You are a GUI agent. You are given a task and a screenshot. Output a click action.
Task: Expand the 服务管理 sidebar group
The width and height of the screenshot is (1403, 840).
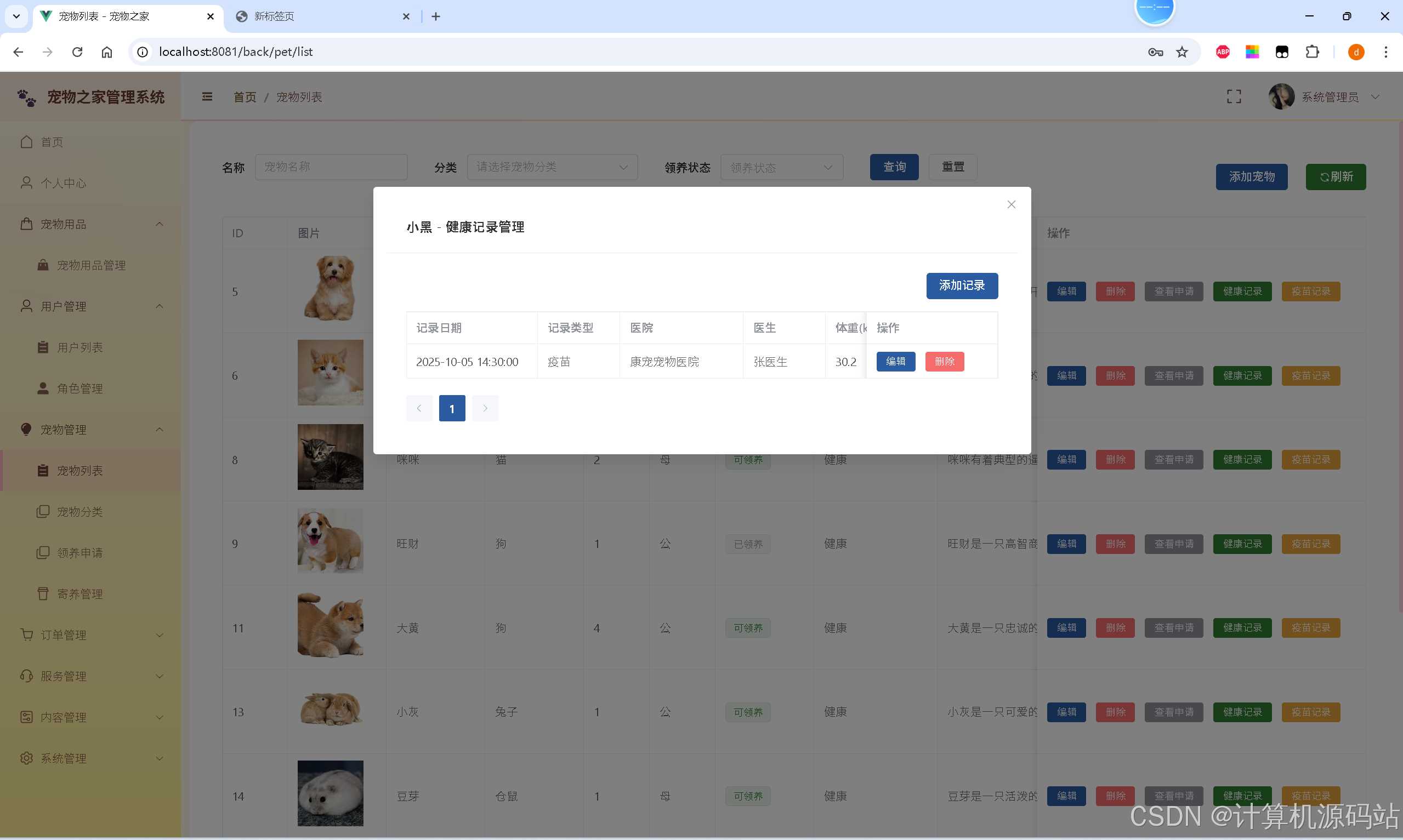pyautogui.click(x=90, y=676)
